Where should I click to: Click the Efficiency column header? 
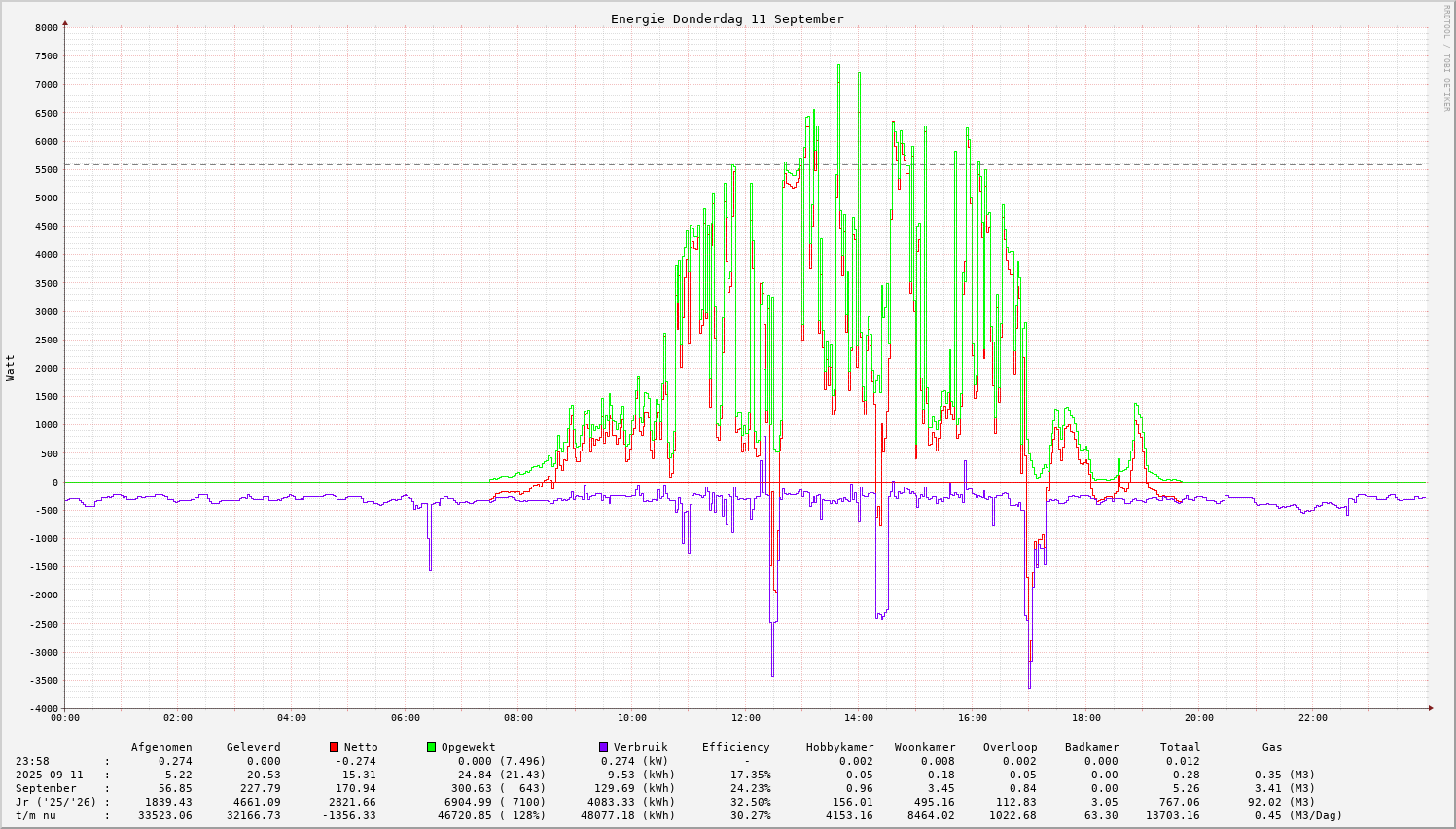(x=735, y=747)
